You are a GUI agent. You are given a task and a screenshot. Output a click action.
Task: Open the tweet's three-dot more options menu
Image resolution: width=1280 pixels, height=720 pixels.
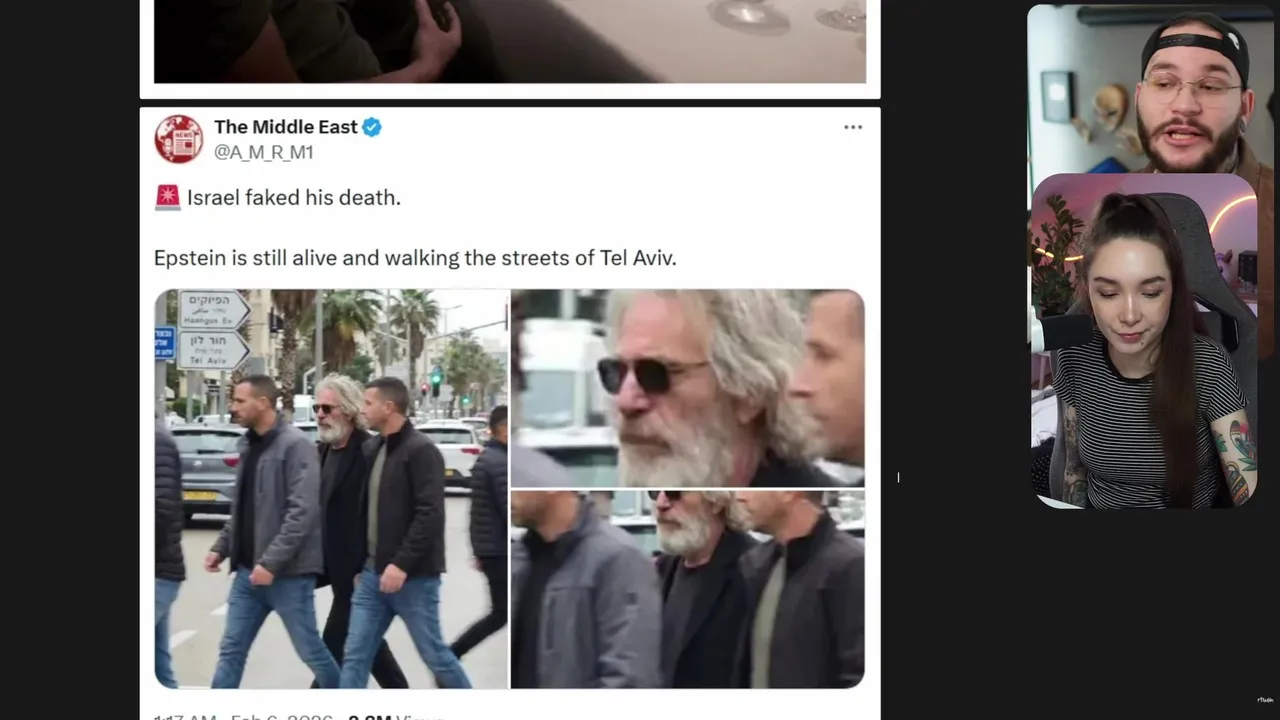click(852, 127)
